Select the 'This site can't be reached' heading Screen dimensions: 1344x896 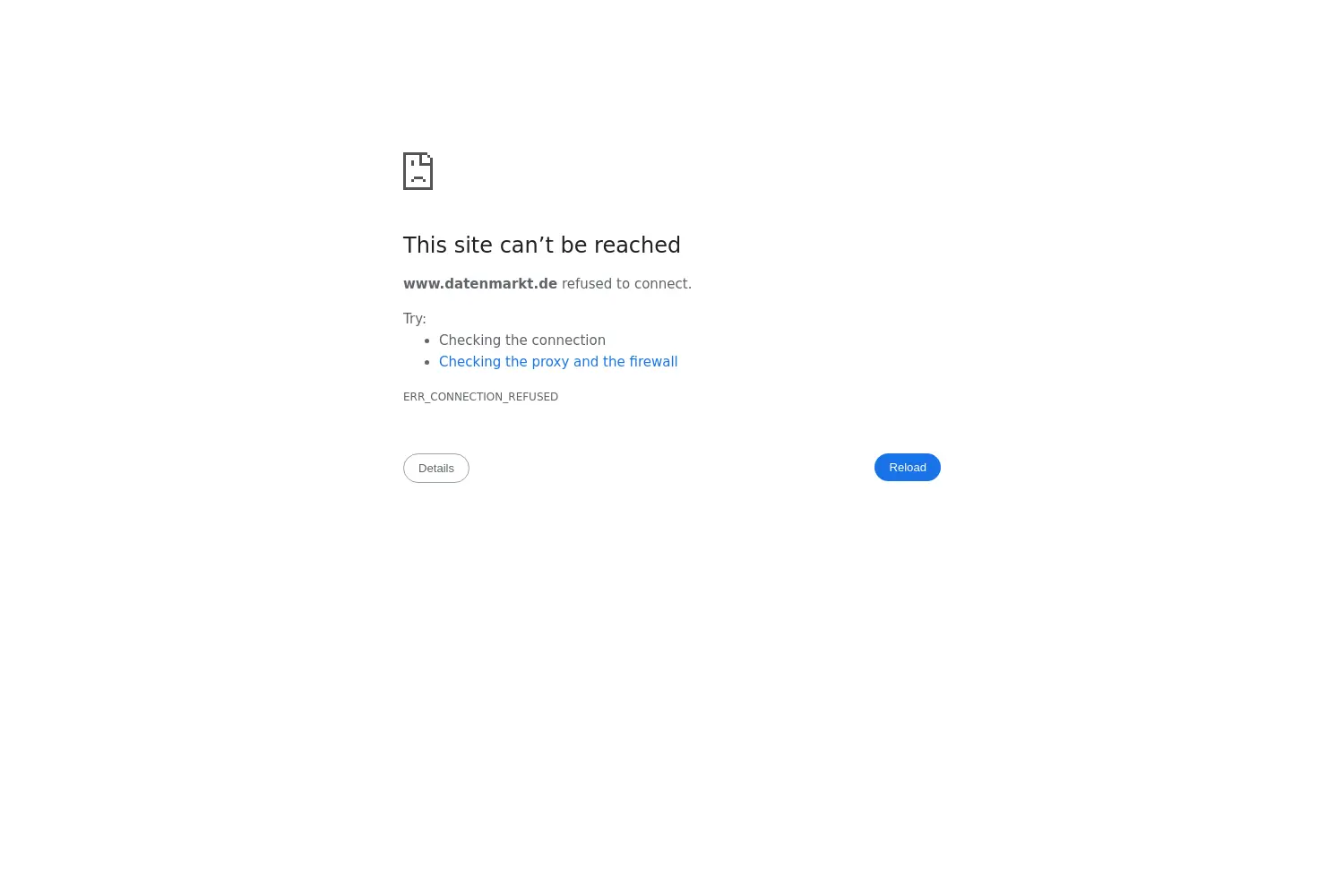[542, 245]
